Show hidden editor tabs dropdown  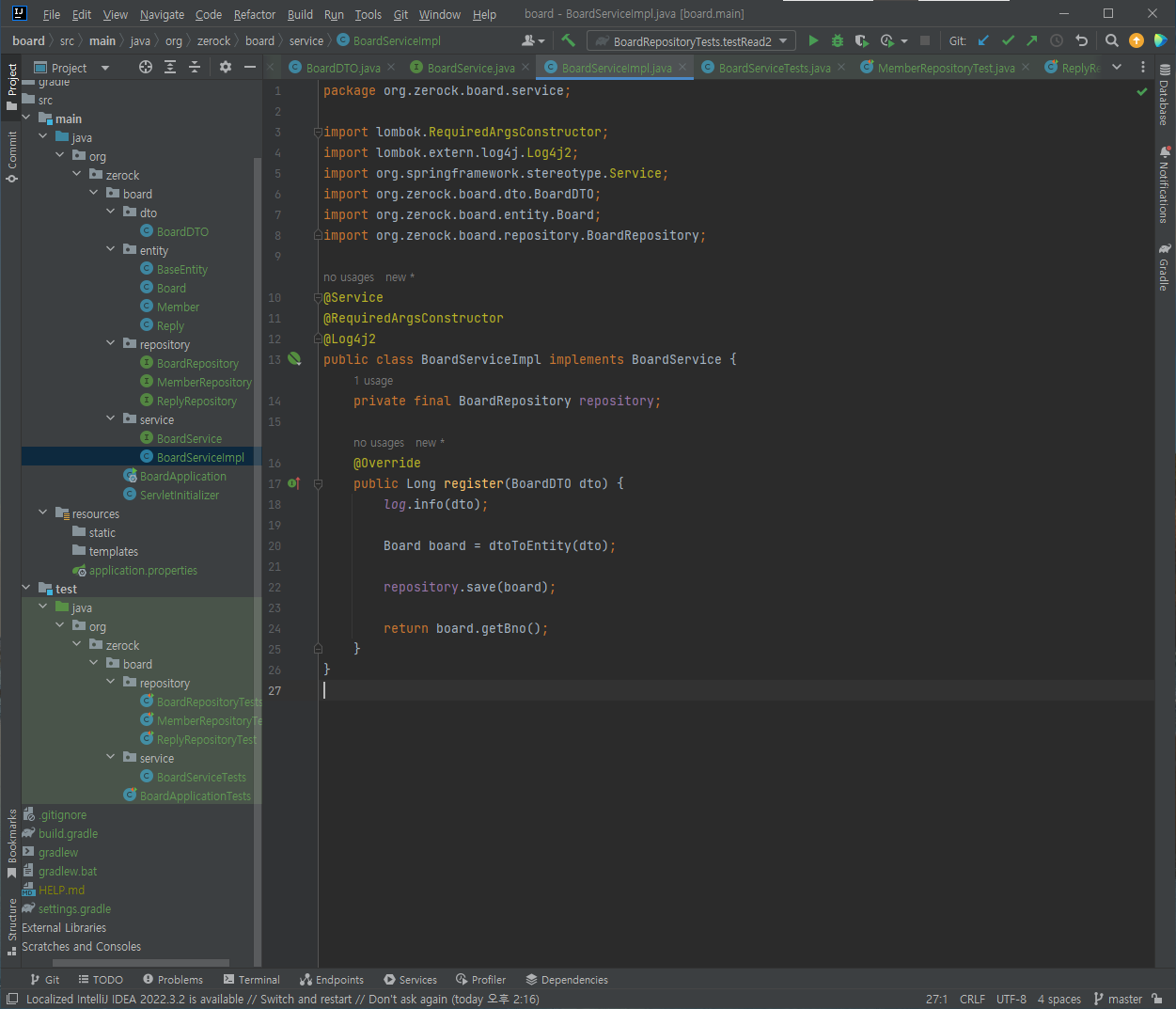click(1117, 67)
